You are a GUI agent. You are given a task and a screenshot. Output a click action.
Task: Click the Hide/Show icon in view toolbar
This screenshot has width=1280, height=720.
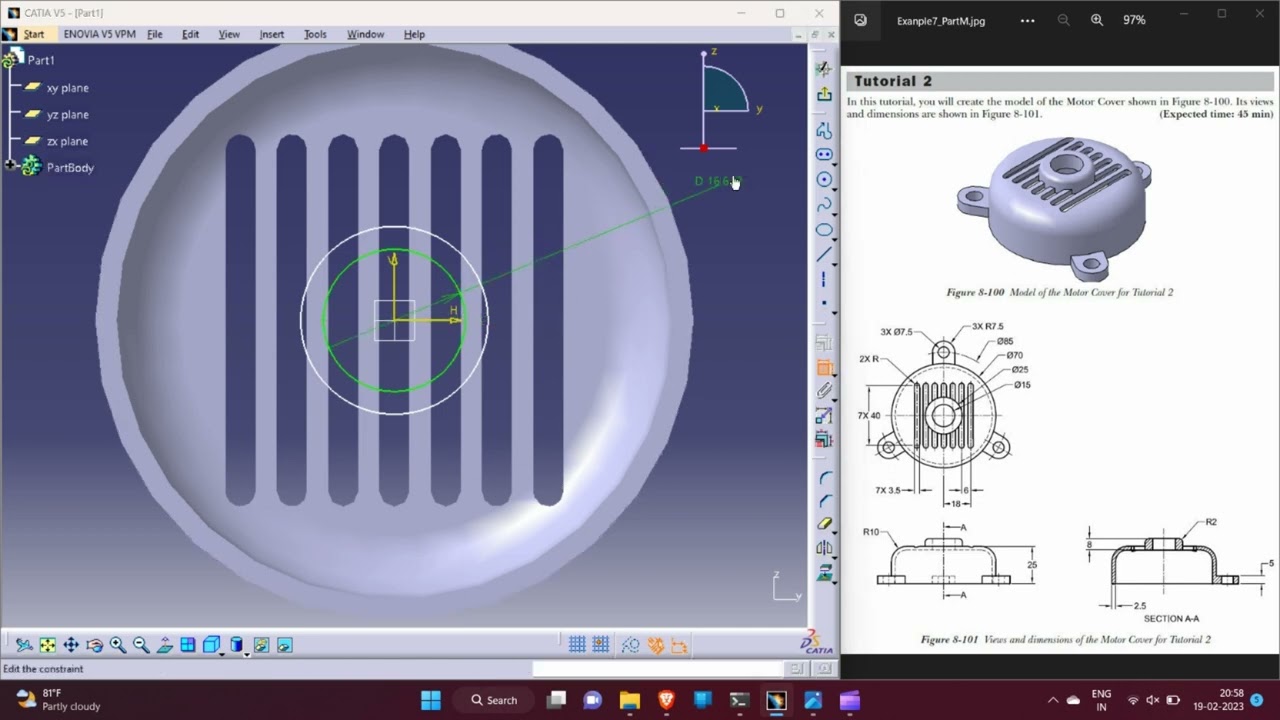[x=261, y=645]
